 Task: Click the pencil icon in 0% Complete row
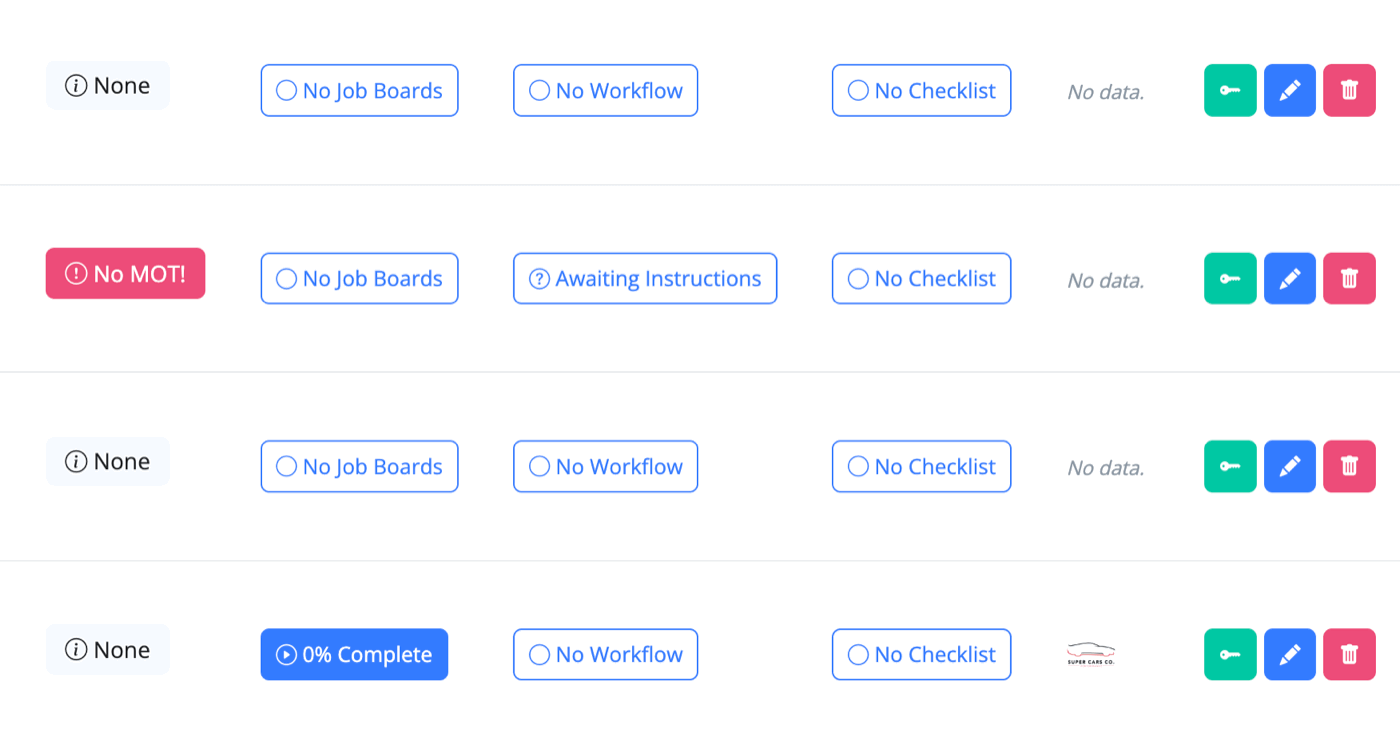pyautogui.click(x=1290, y=654)
